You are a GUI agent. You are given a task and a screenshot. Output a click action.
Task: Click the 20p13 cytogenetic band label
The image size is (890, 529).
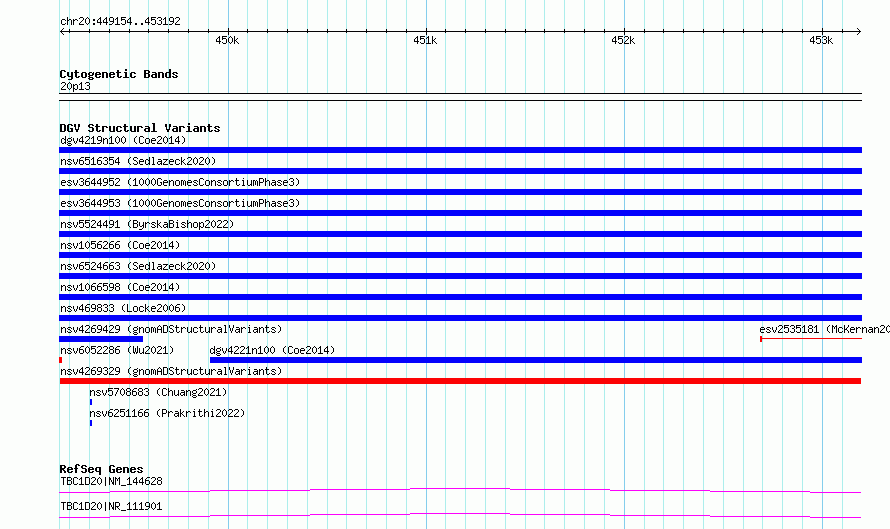[75, 86]
